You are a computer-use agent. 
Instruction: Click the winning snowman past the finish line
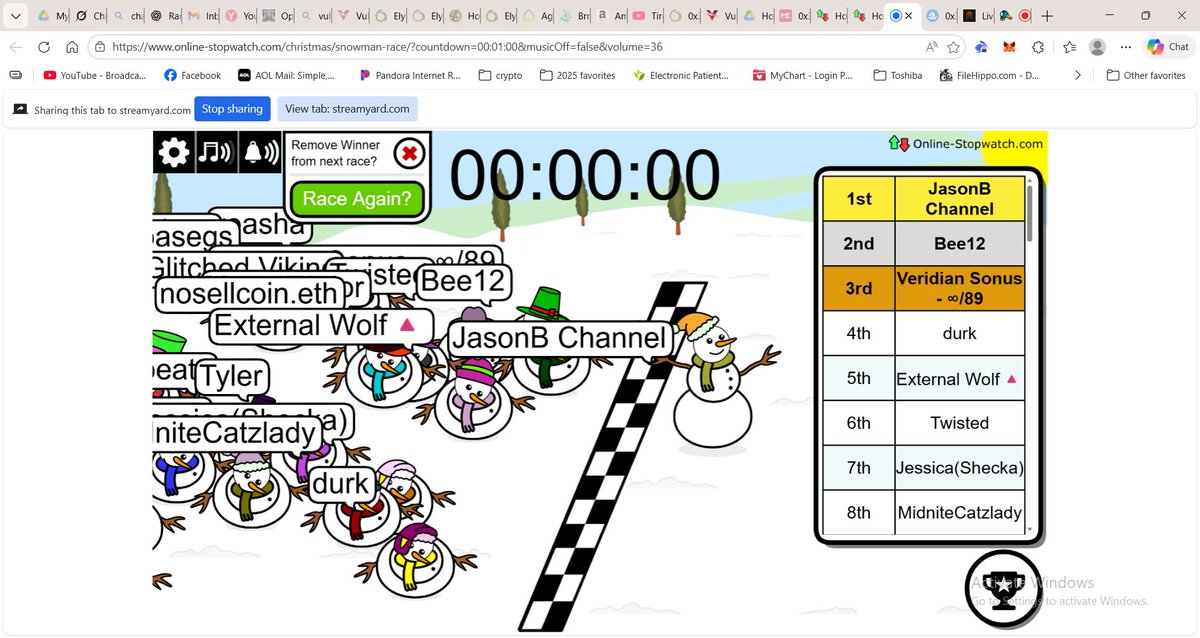(x=713, y=382)
